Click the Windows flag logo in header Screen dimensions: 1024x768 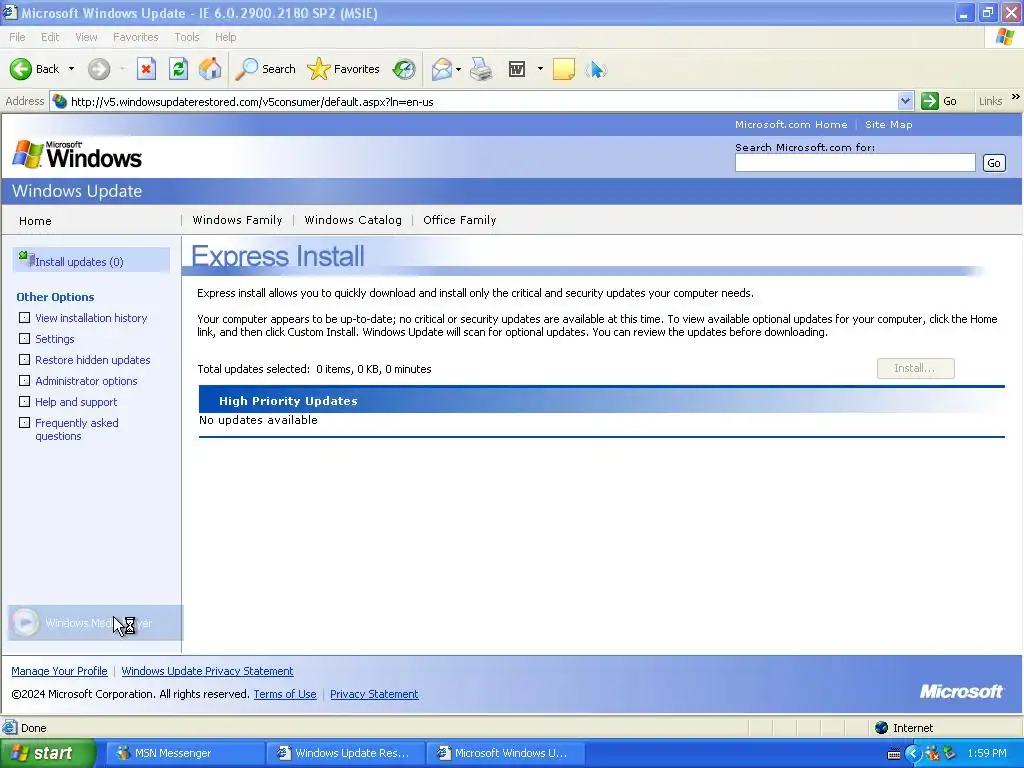pos(27,154)
